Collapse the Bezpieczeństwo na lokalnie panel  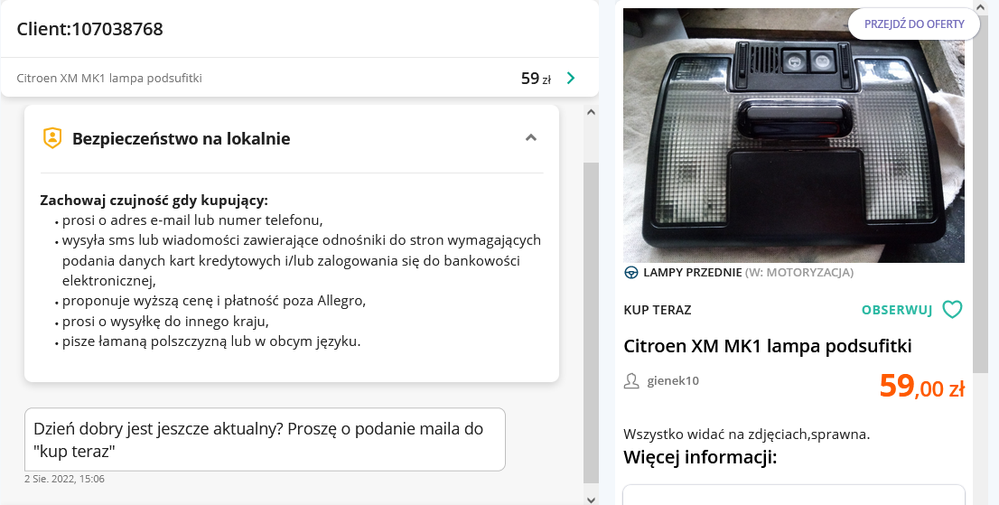(x=531, y=138)
